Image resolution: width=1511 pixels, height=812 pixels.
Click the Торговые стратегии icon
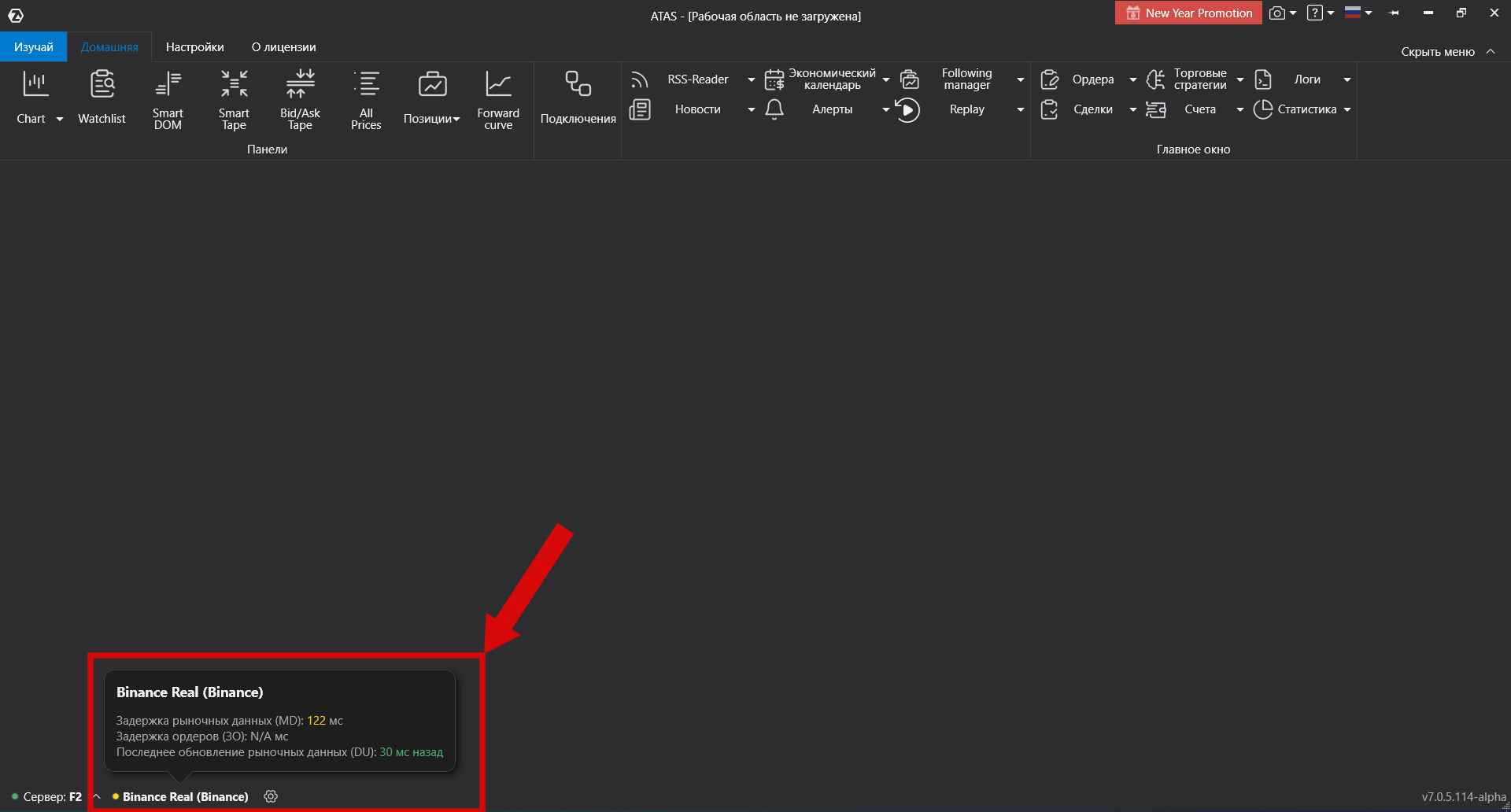tap(1155, 79)
